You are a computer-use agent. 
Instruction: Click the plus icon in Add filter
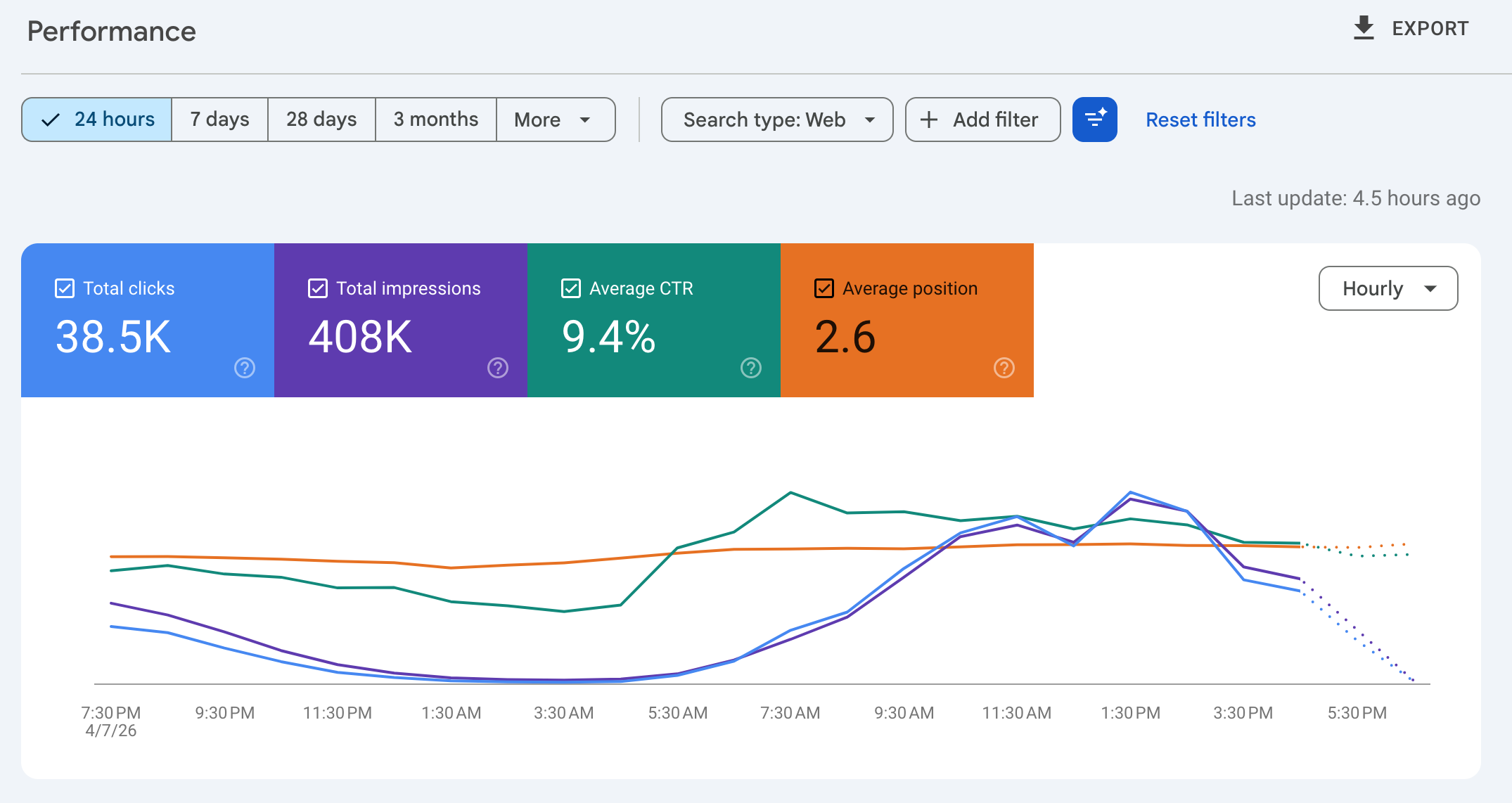[929, 120]
